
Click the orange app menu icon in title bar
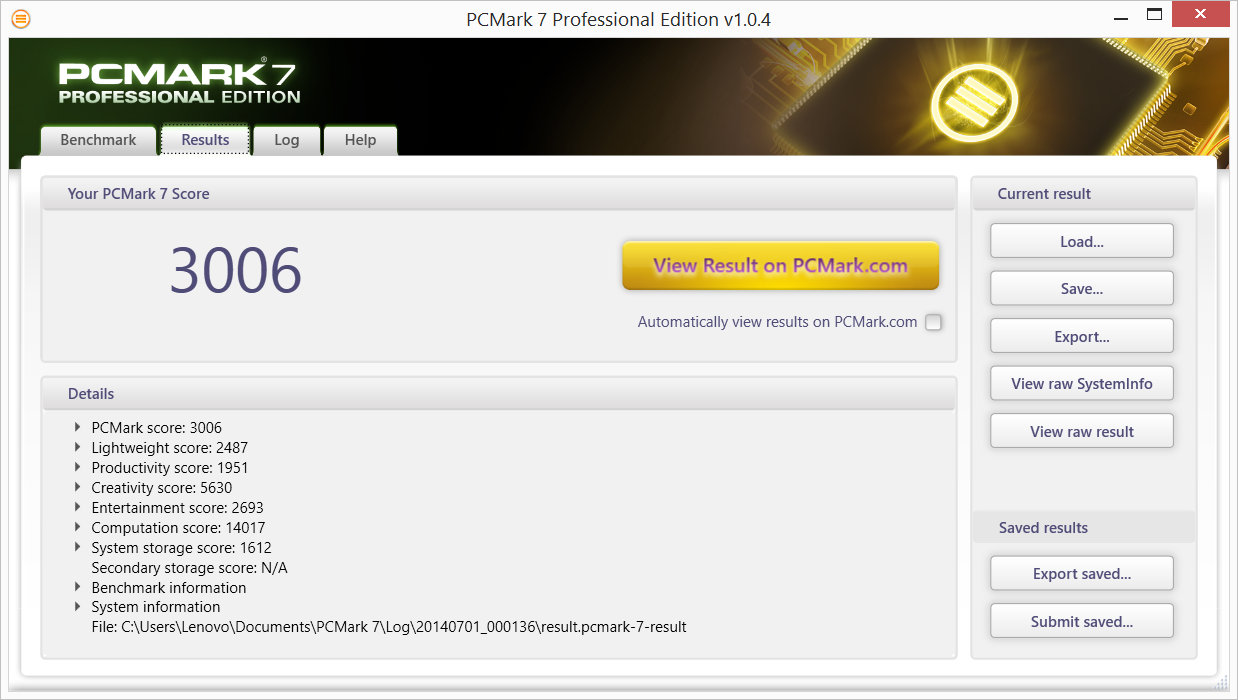point(20,19)
